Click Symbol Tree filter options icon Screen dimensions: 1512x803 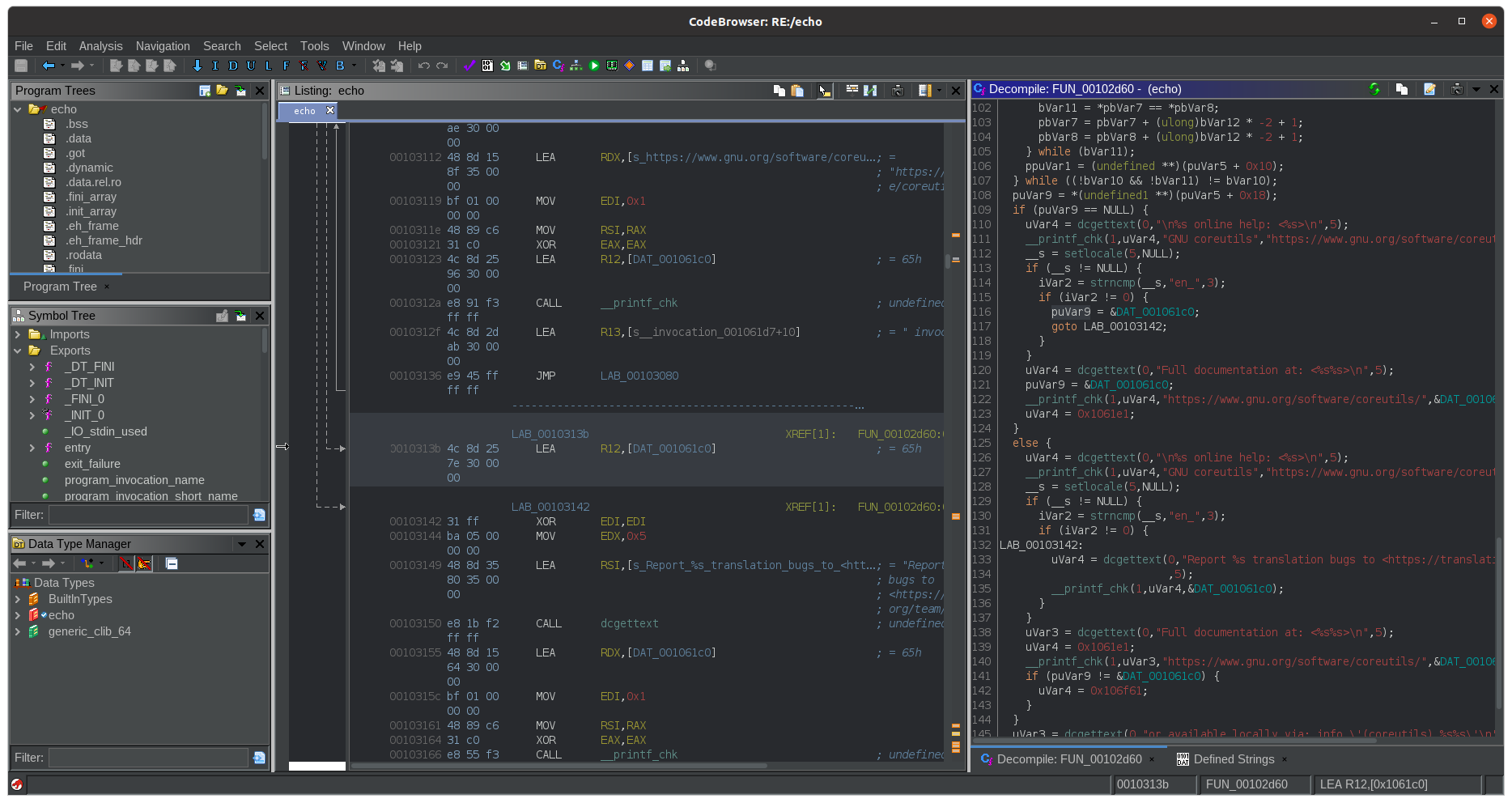pos(259,515)
